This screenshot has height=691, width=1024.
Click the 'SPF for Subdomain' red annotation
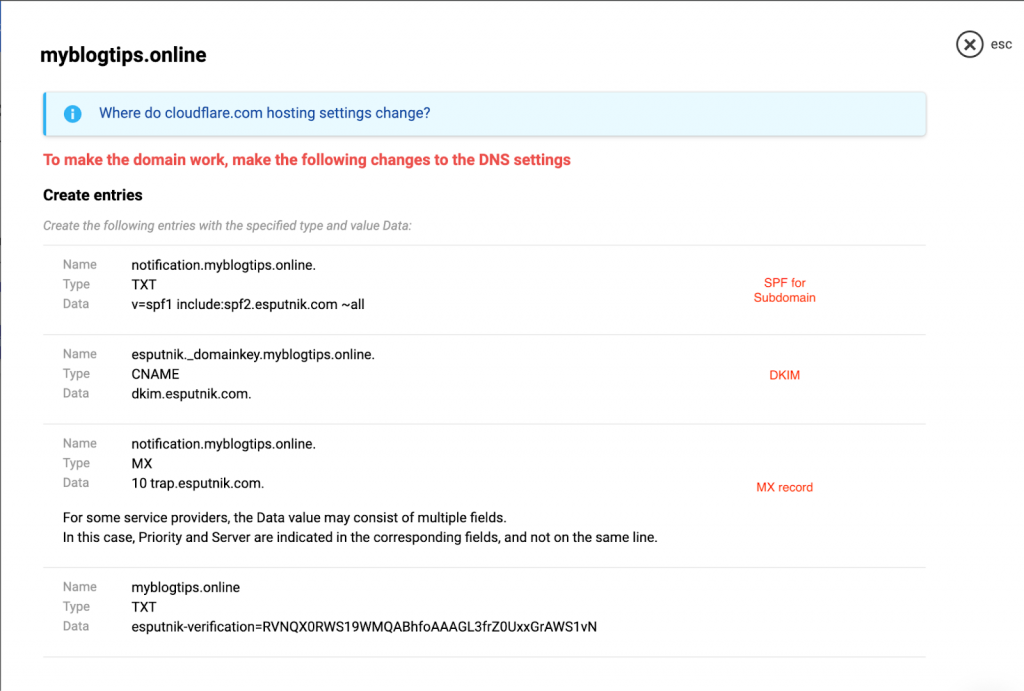coord(784,290)
